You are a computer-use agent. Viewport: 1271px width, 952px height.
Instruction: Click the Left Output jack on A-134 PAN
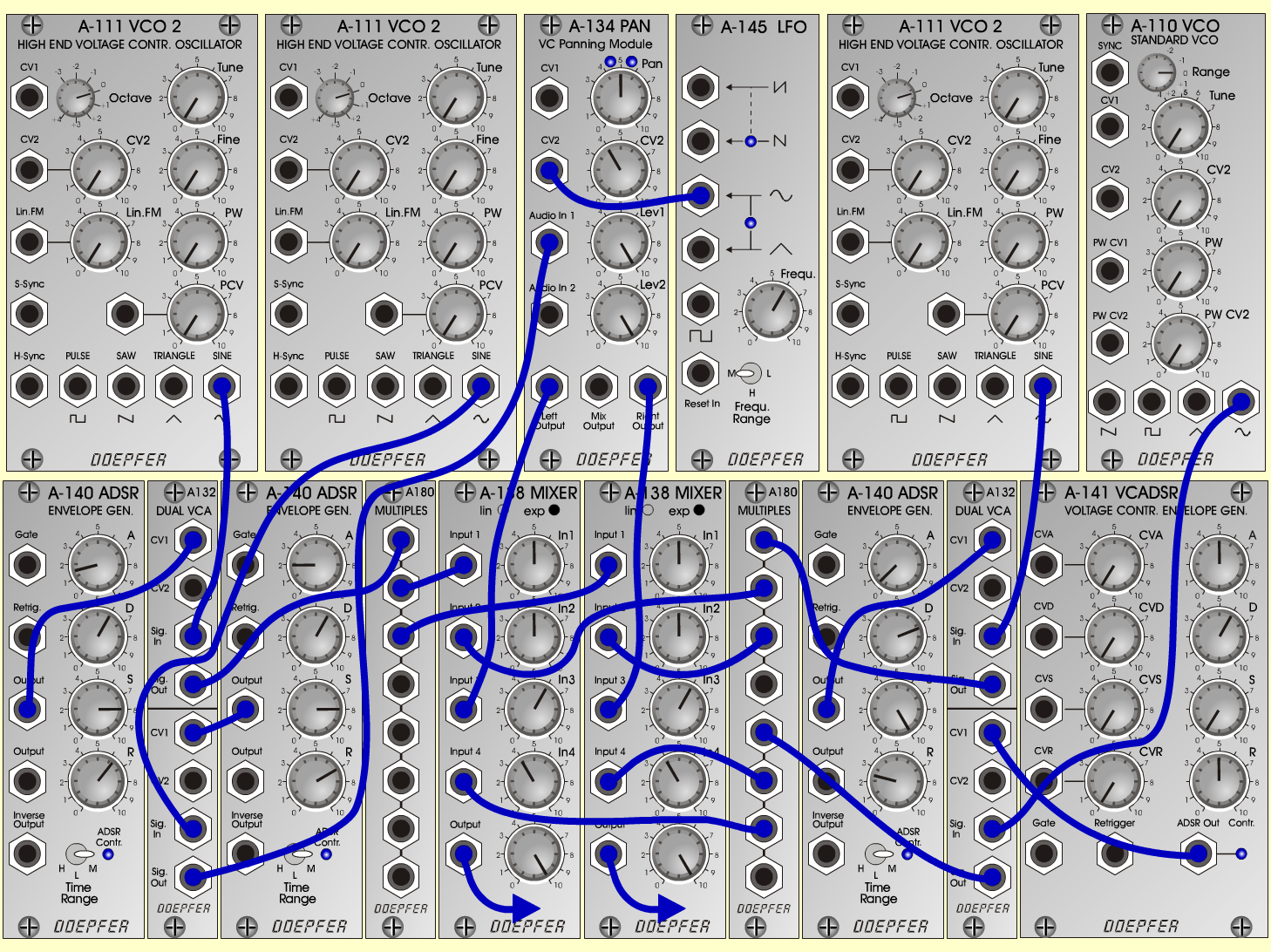(x=549, y=386)
